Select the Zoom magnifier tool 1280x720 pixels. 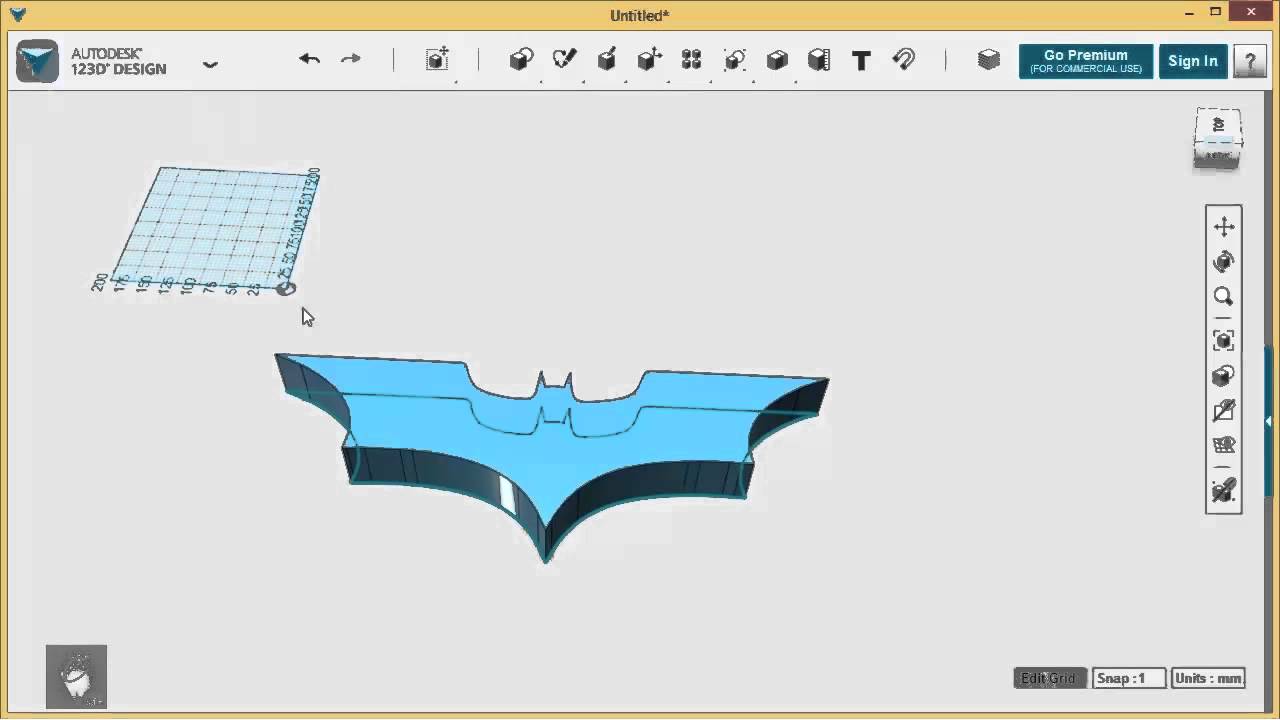pyautogui.click(x=1224, y=296)
